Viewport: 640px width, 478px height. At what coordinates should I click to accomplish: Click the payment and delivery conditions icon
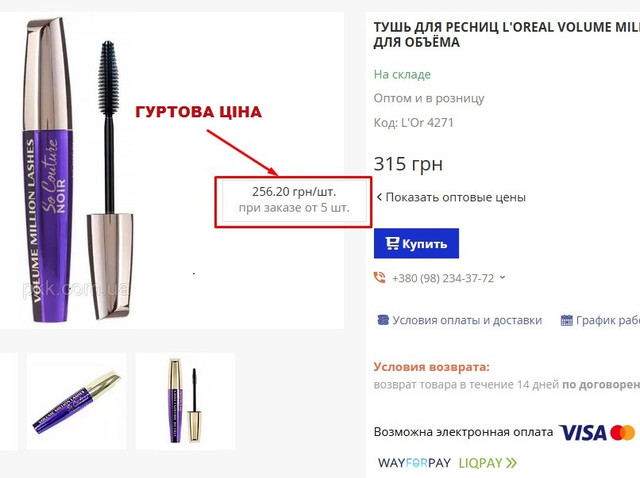click(383, 320)
